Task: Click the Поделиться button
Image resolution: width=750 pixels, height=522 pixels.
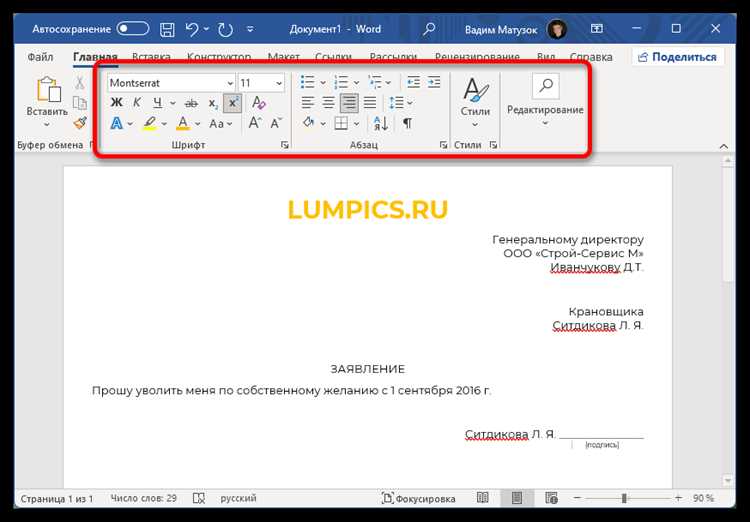Action: point(677,57)
